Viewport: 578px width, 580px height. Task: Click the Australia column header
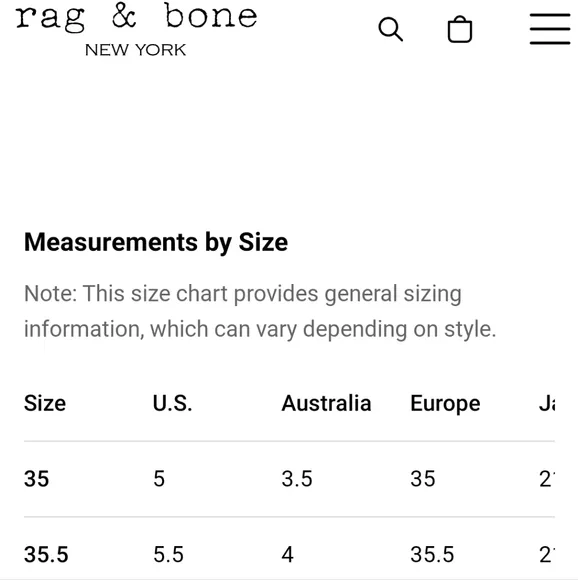(x=326, y=403)
